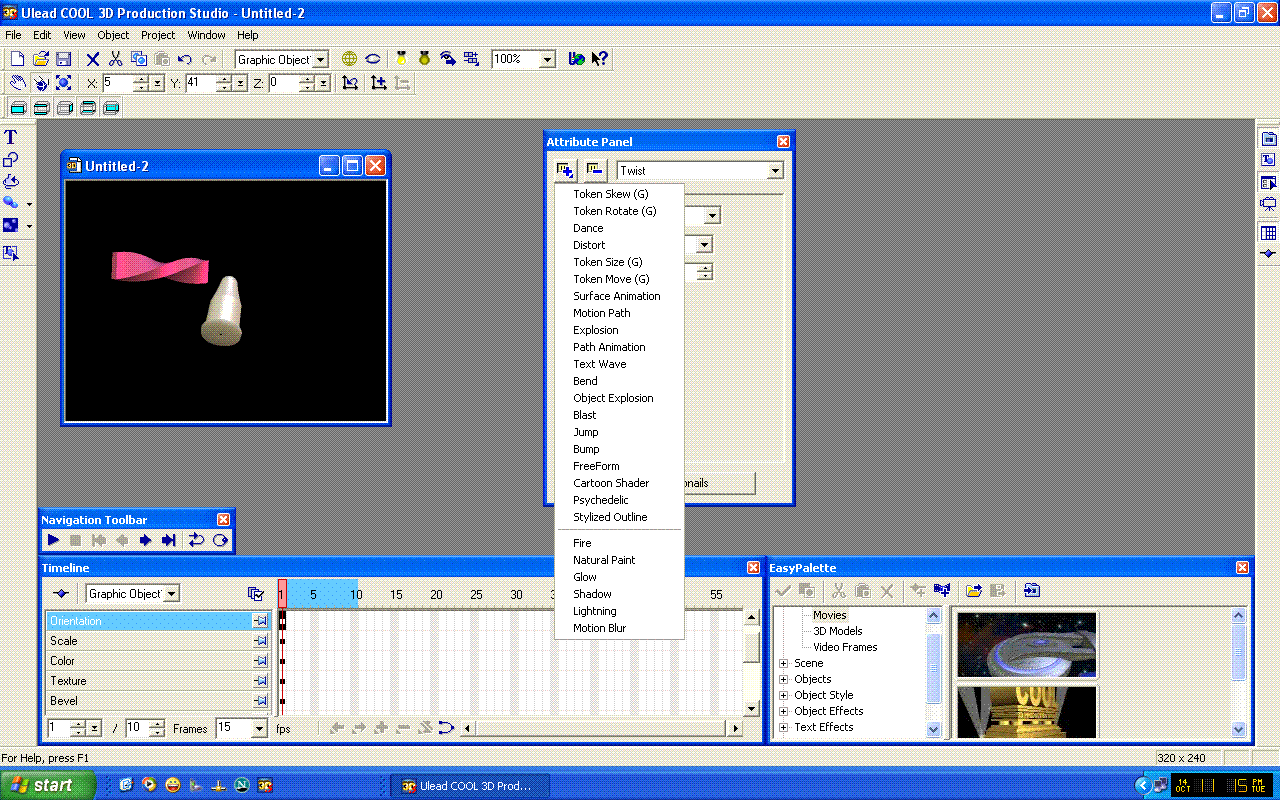Image resolution: width=1280 pixels, height=800 pixels.
Task: Click the grid icon in right sidebar
Action: point(1268,233)
